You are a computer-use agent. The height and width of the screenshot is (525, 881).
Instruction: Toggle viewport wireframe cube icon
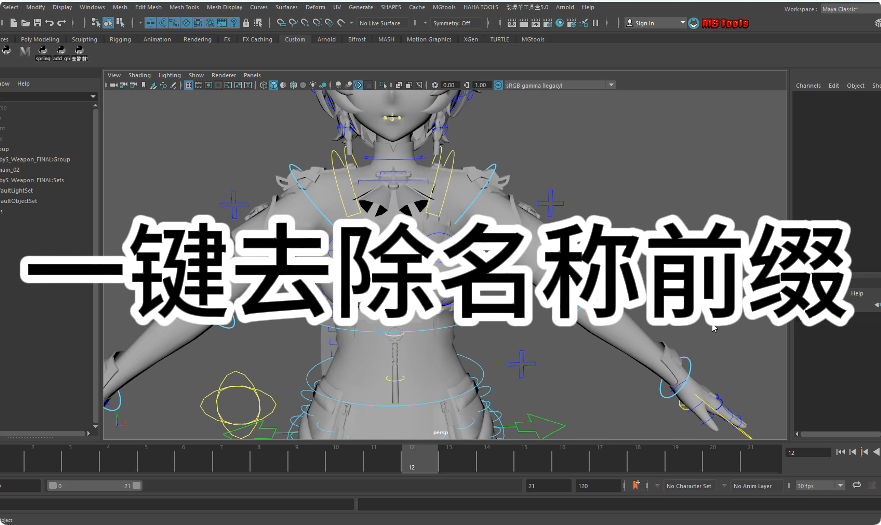tap(264, 85)
